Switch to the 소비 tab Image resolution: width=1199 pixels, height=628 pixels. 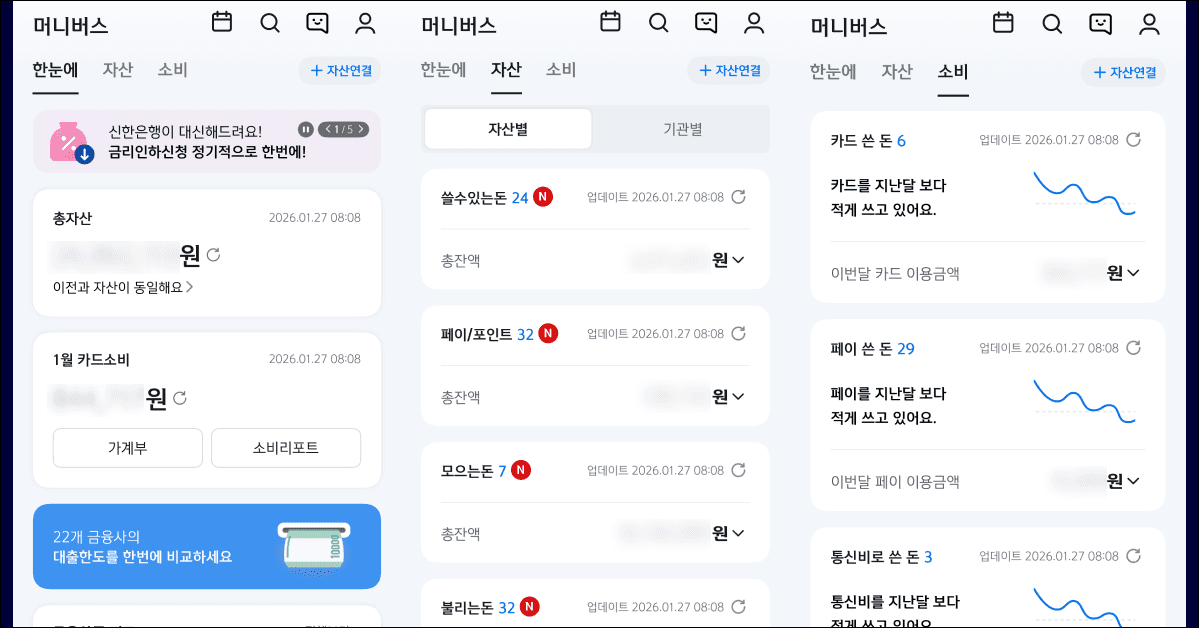[x=952, y=70]
